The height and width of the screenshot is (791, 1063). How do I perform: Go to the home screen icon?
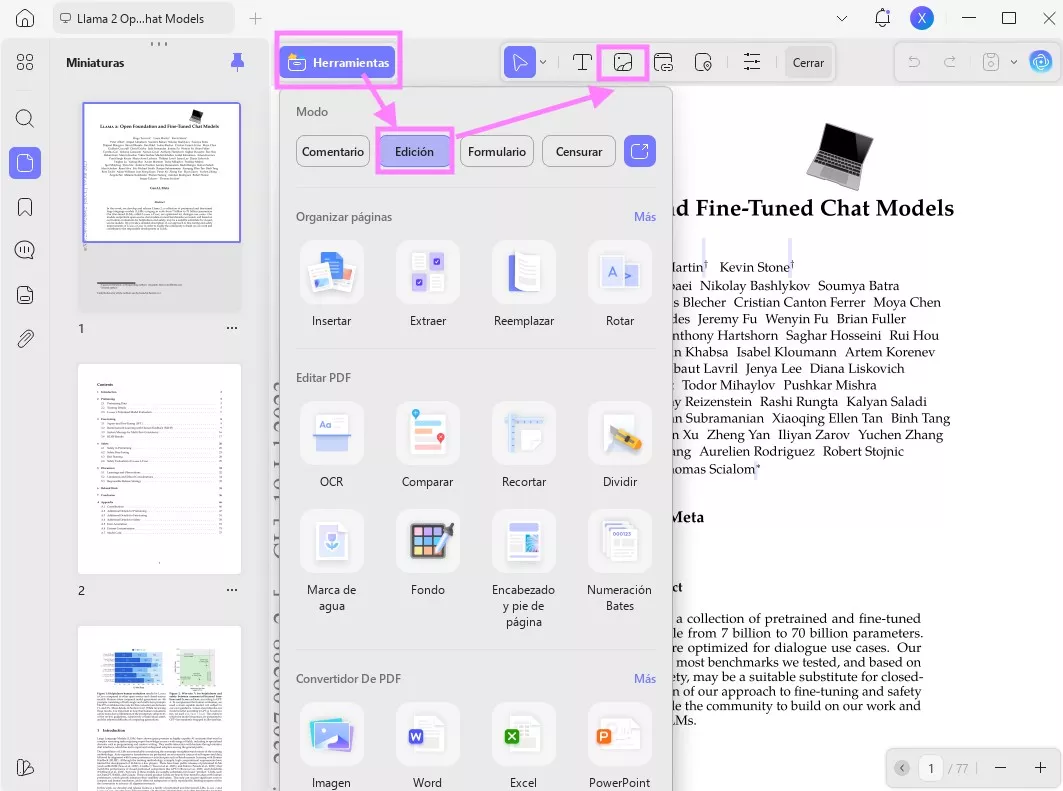pyautogui.click(x=25, y=18)
